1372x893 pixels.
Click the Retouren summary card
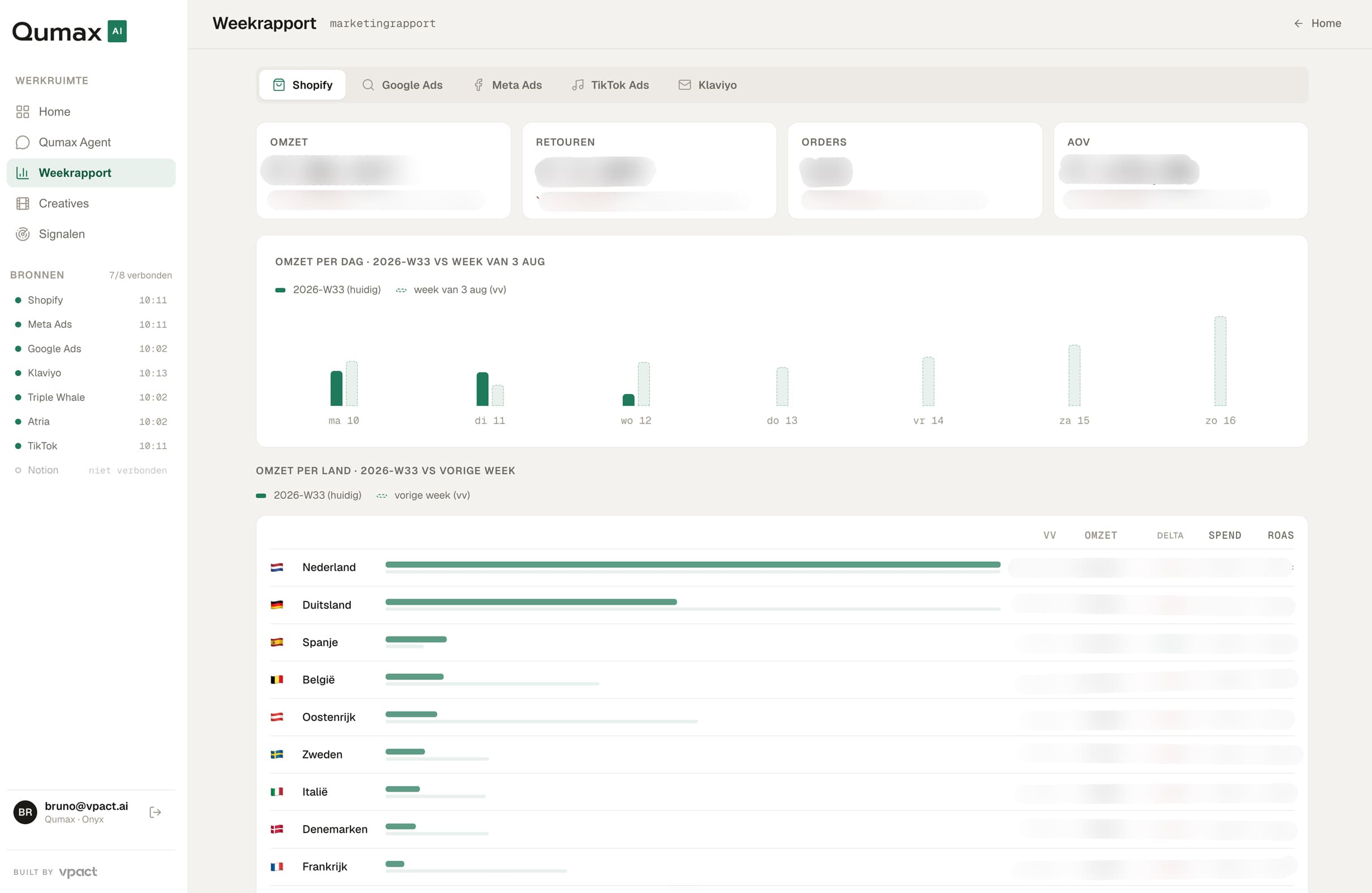pos(649,170)
